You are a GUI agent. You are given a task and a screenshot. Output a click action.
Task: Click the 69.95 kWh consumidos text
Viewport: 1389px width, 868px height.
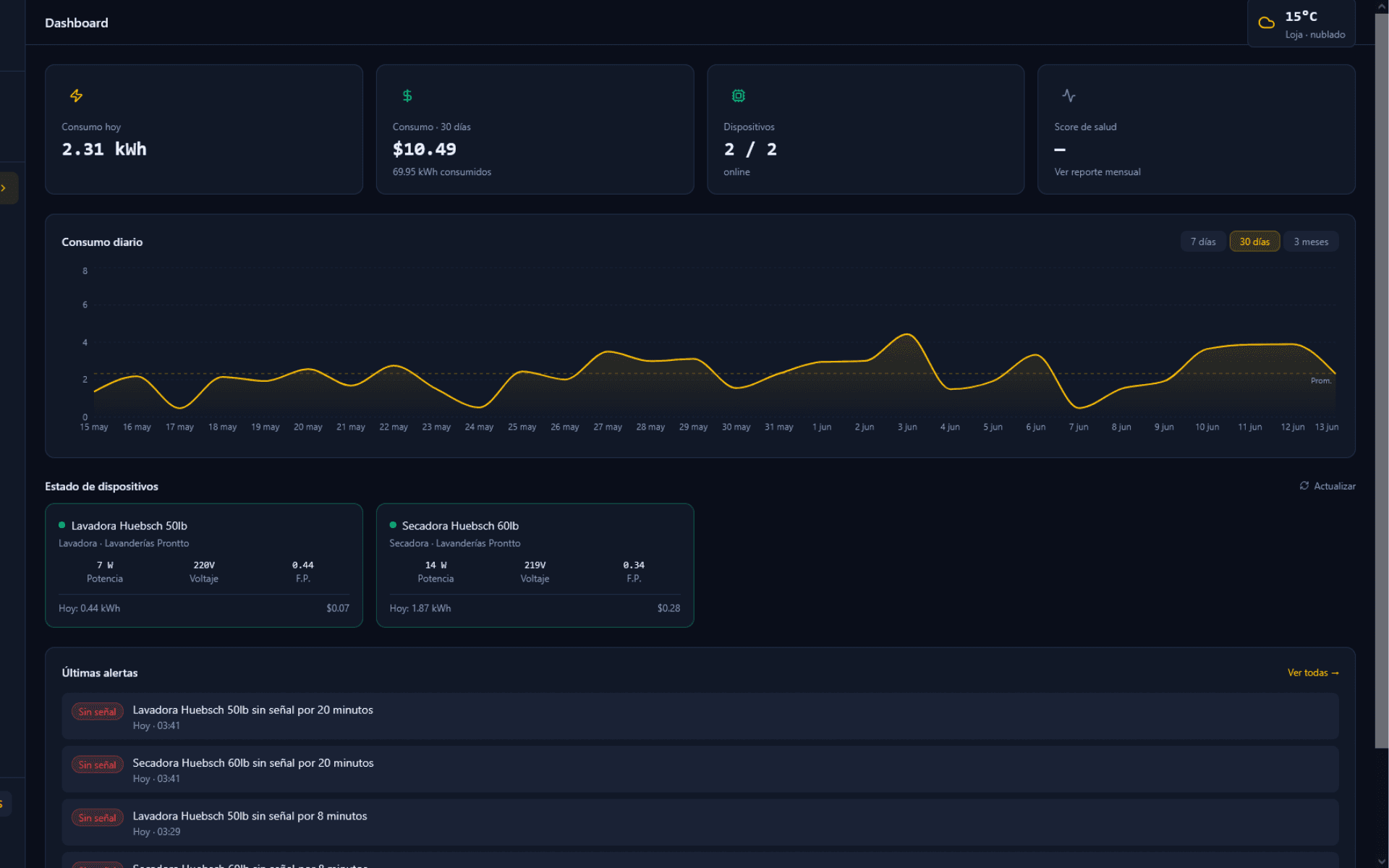point(442,172)
